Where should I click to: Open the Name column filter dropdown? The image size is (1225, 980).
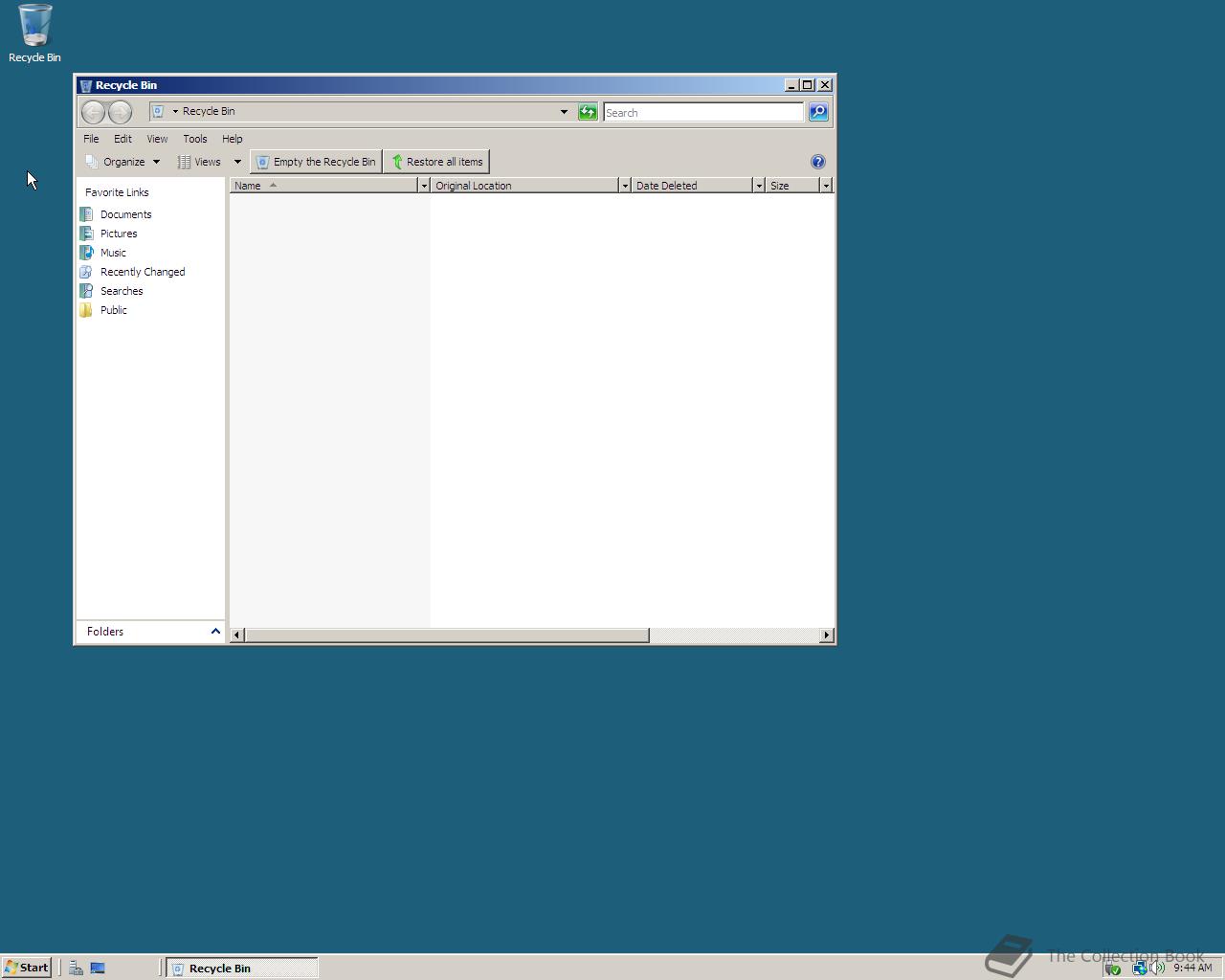point(424,186)
